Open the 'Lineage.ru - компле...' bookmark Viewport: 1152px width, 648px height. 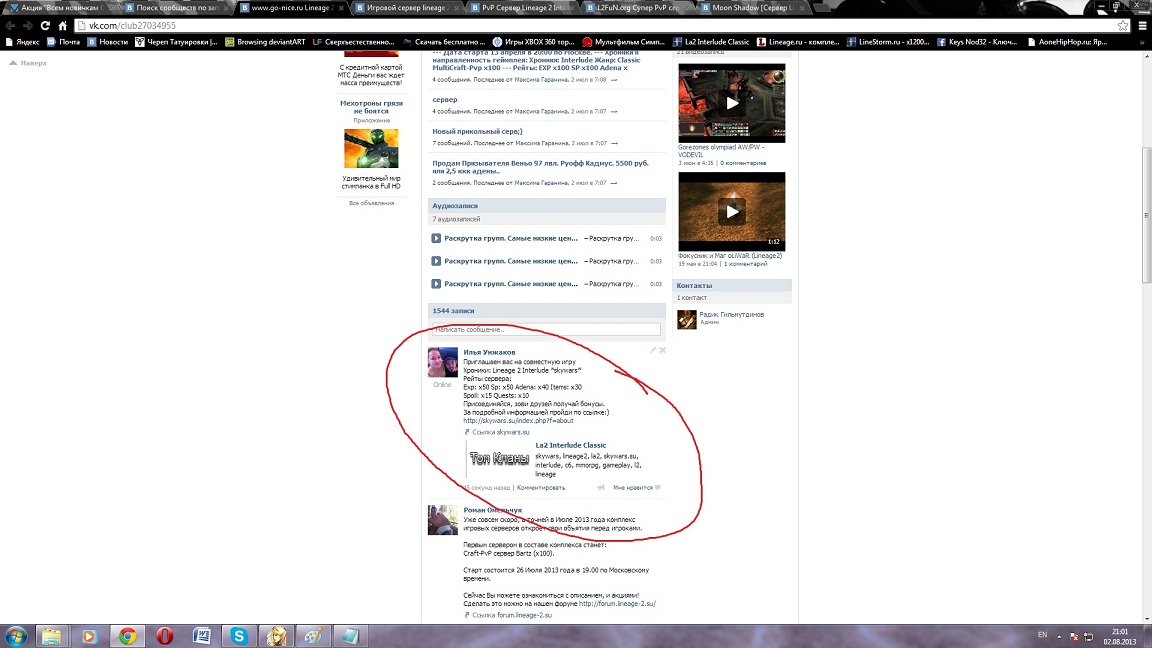point(798,42)
